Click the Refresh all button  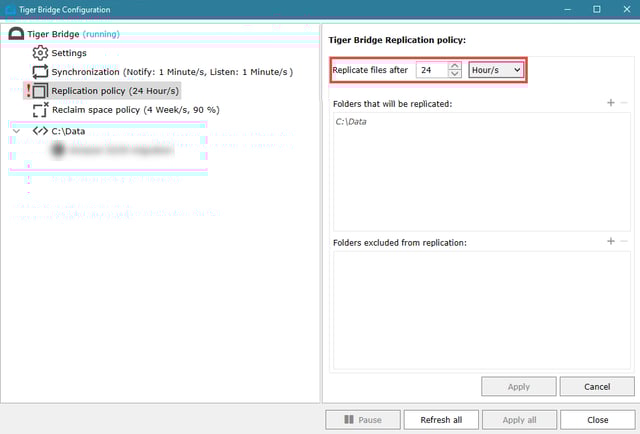point(441,420)
